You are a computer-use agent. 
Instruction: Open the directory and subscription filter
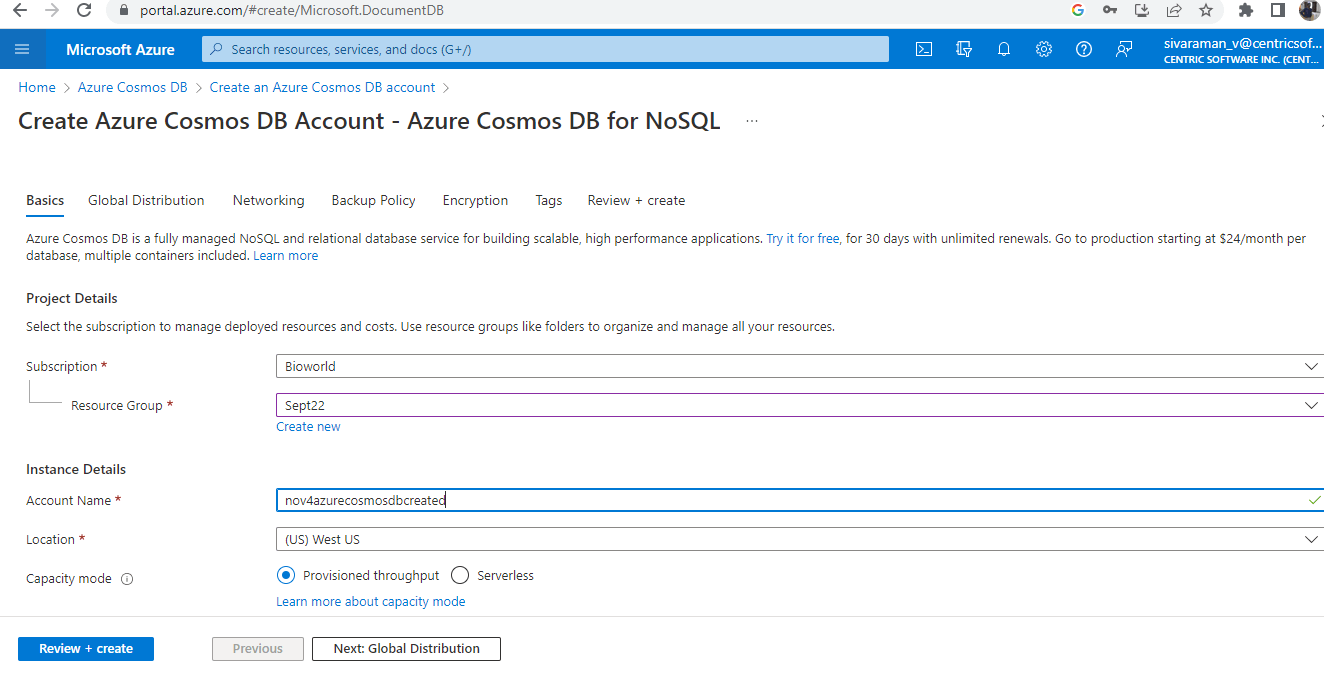tap(963, 48)
